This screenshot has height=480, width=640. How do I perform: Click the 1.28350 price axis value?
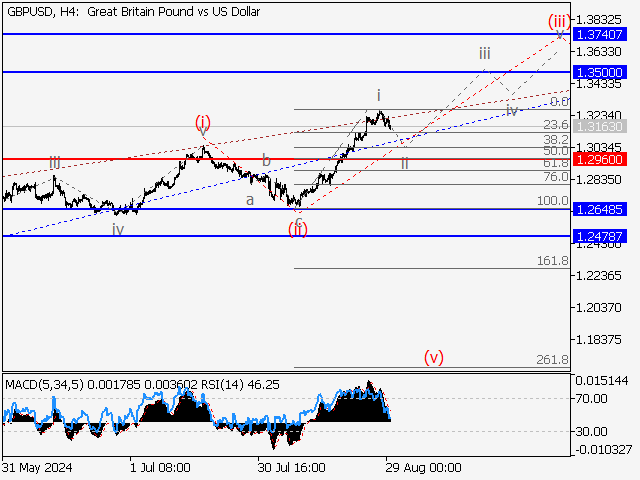point(598,180)
